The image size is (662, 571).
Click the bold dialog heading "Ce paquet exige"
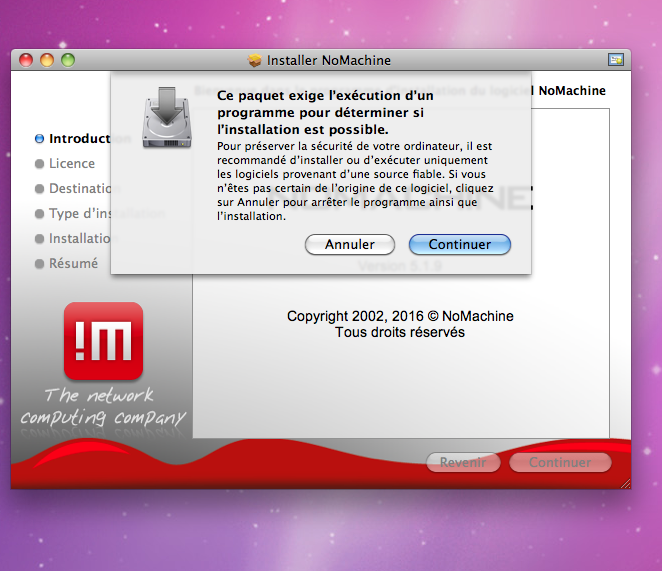325,112
